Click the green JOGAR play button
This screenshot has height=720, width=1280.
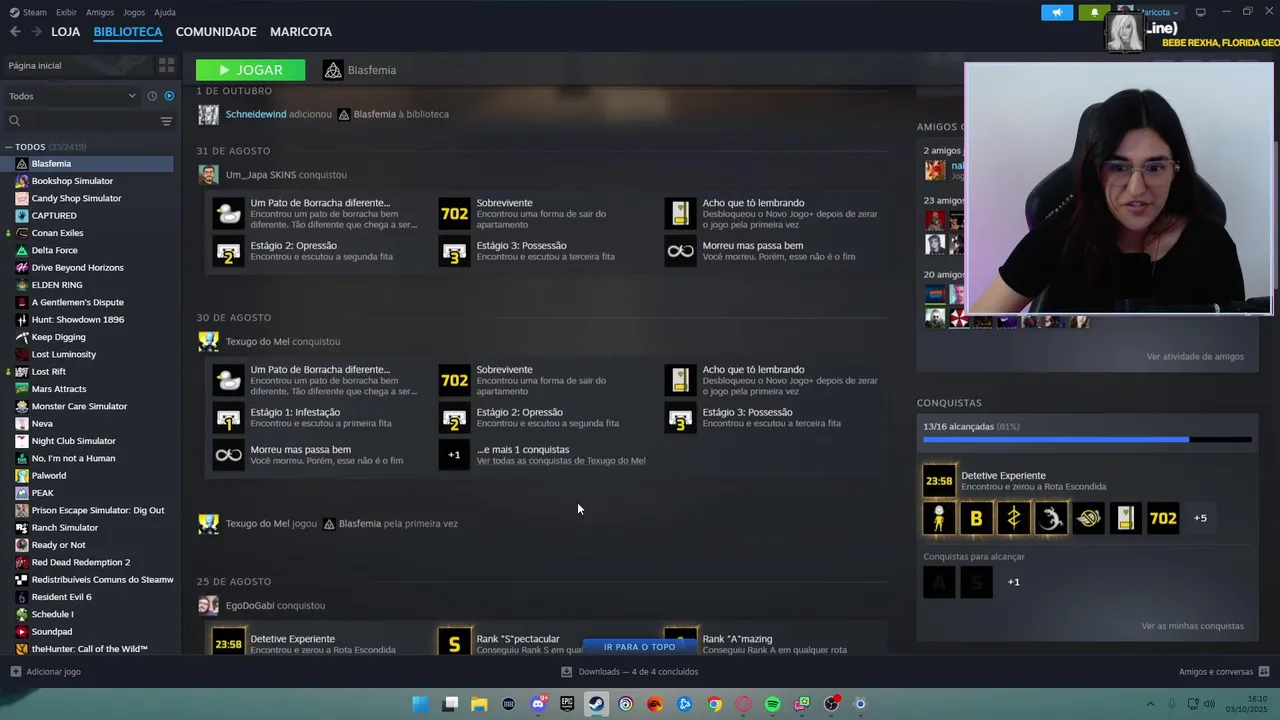[x=250, y=70]
